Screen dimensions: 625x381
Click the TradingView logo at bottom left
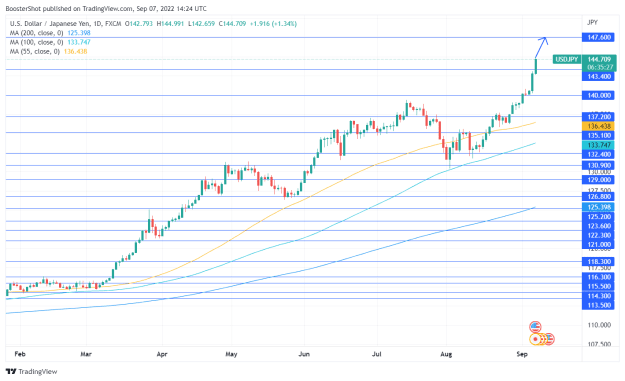coord(32,371)
